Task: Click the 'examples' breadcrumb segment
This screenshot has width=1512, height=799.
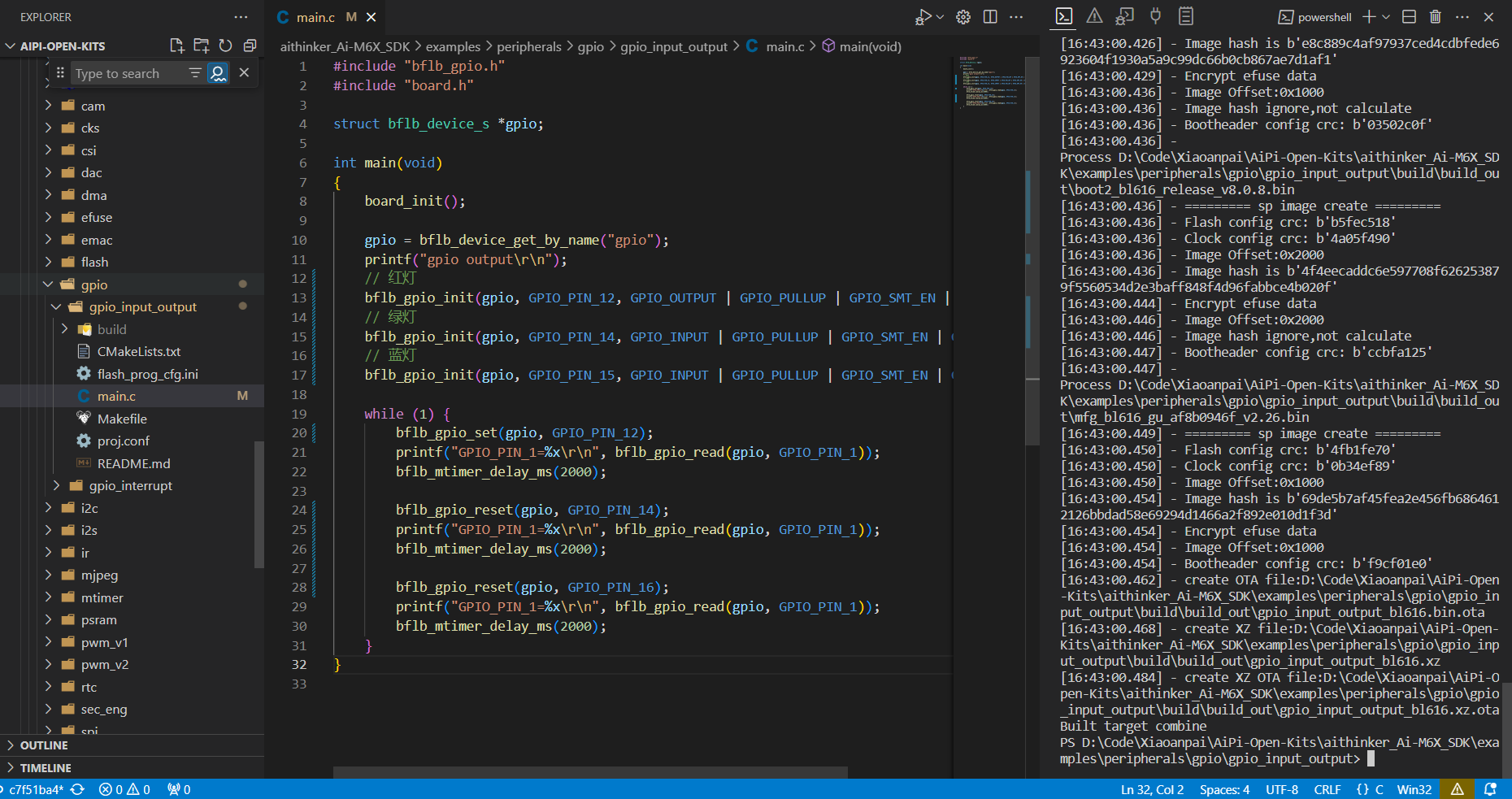Action: pyautogui.click(x=453, y=46)
